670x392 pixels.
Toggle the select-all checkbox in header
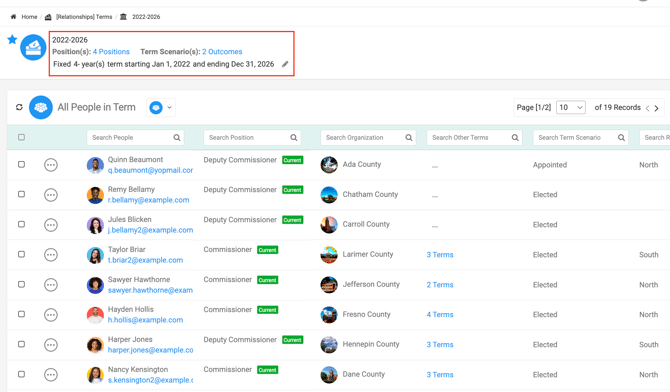(x=21, y=137)
